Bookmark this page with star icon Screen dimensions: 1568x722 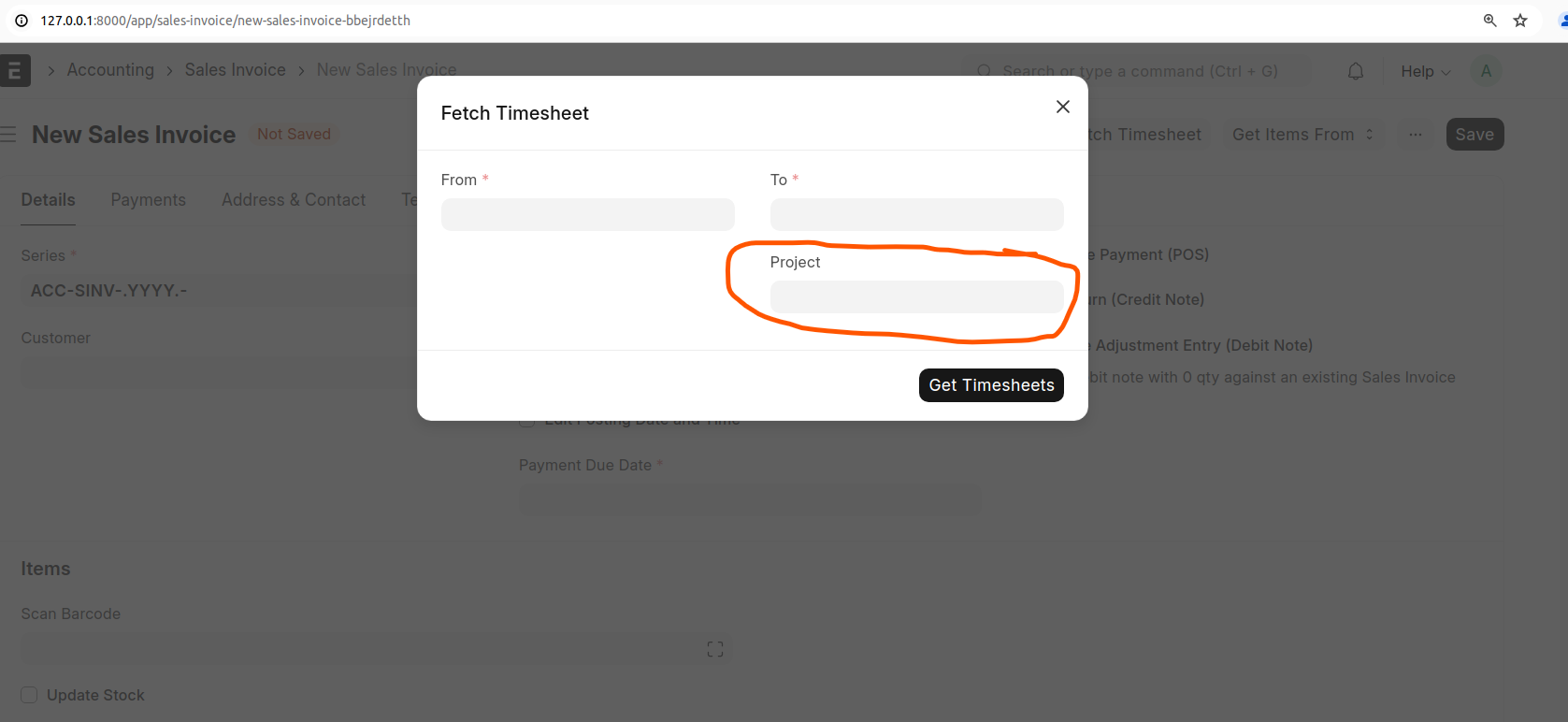[x=1520, y=21]
